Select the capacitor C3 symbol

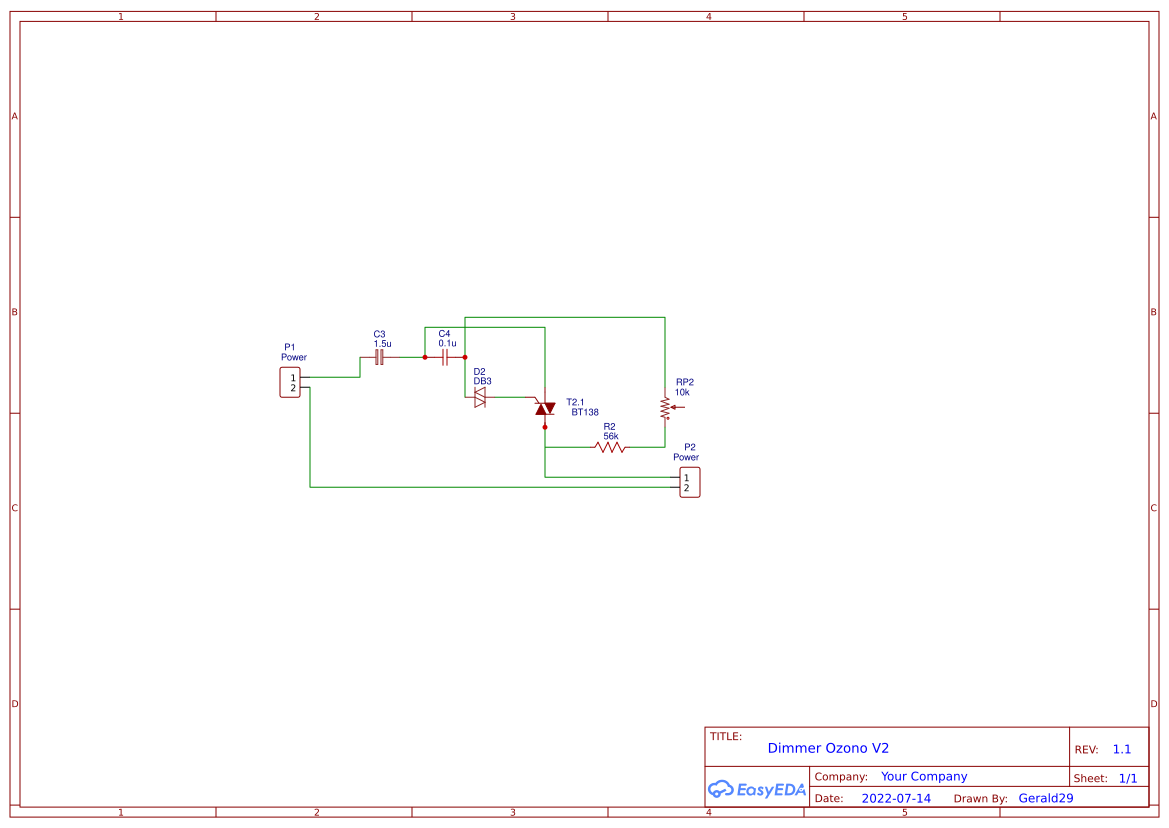click(378, 358)
